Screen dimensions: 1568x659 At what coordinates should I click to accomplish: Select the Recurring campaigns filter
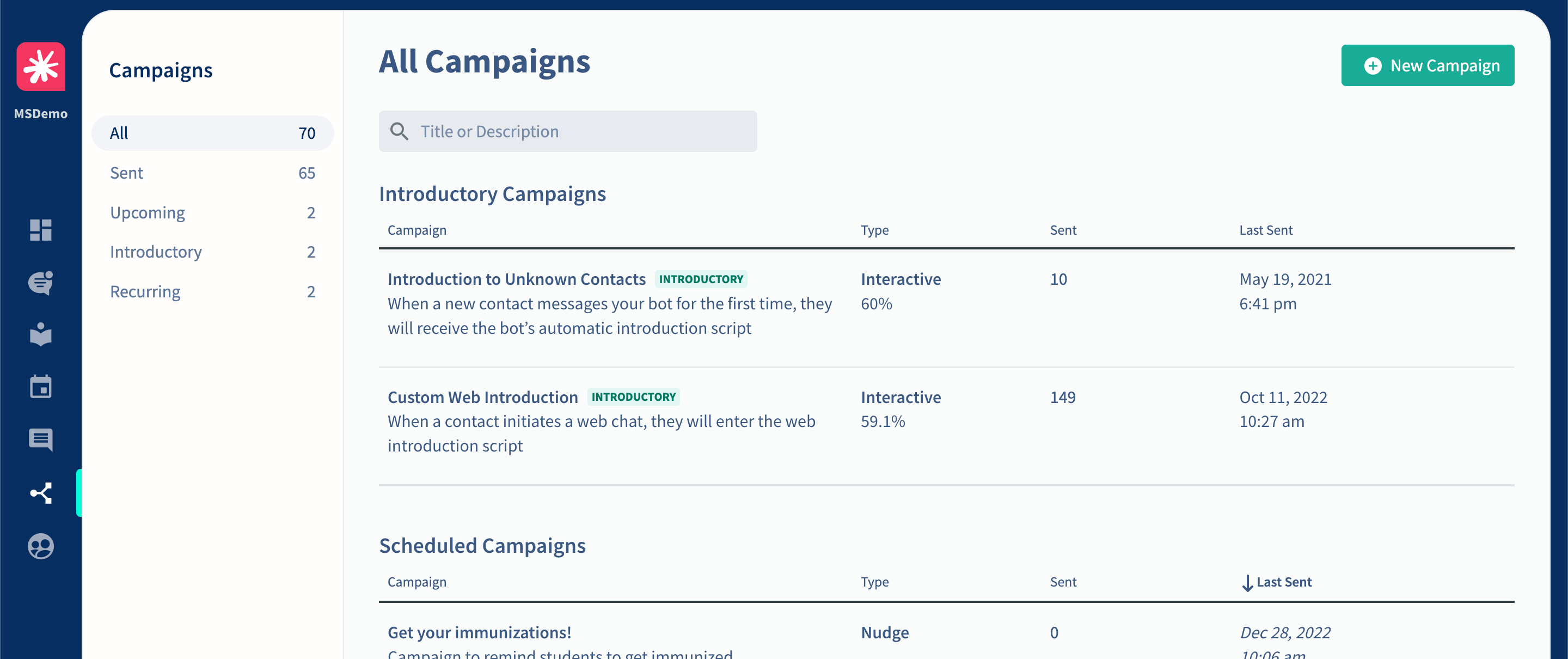pos(212,292)
